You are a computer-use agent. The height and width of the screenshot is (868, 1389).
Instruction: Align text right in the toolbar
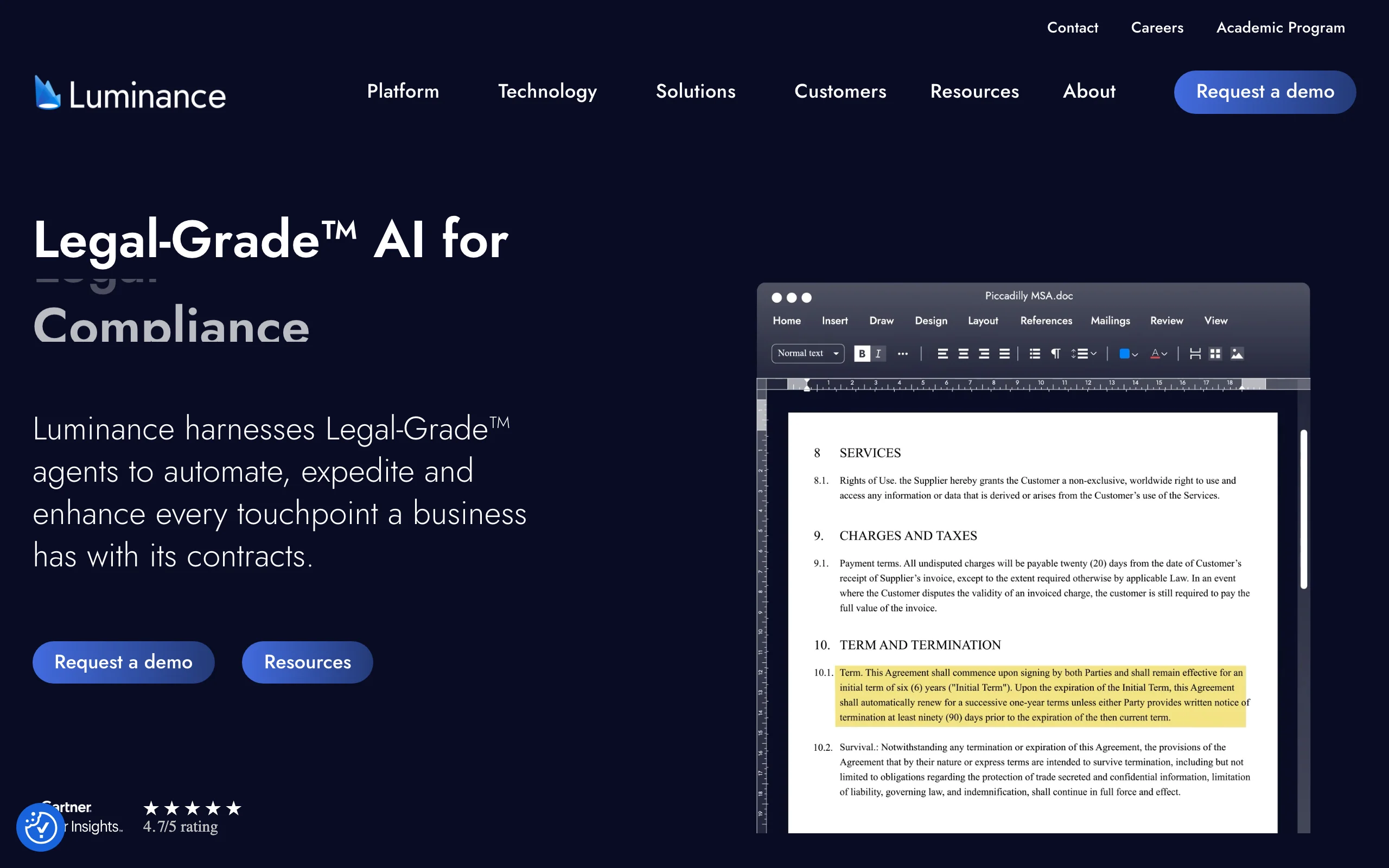(984, 354)
